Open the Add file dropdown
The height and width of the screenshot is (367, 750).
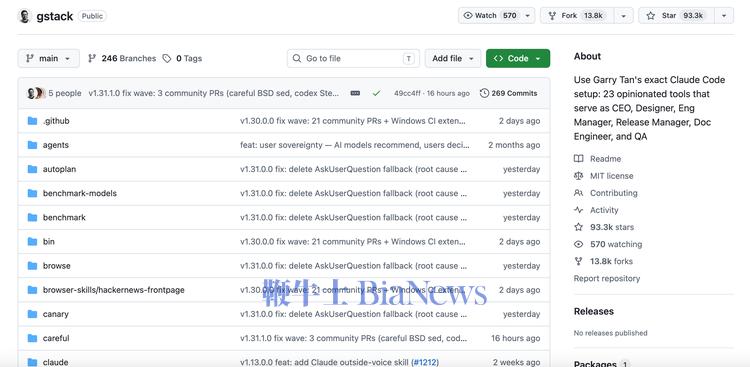[x=452, y=58]
